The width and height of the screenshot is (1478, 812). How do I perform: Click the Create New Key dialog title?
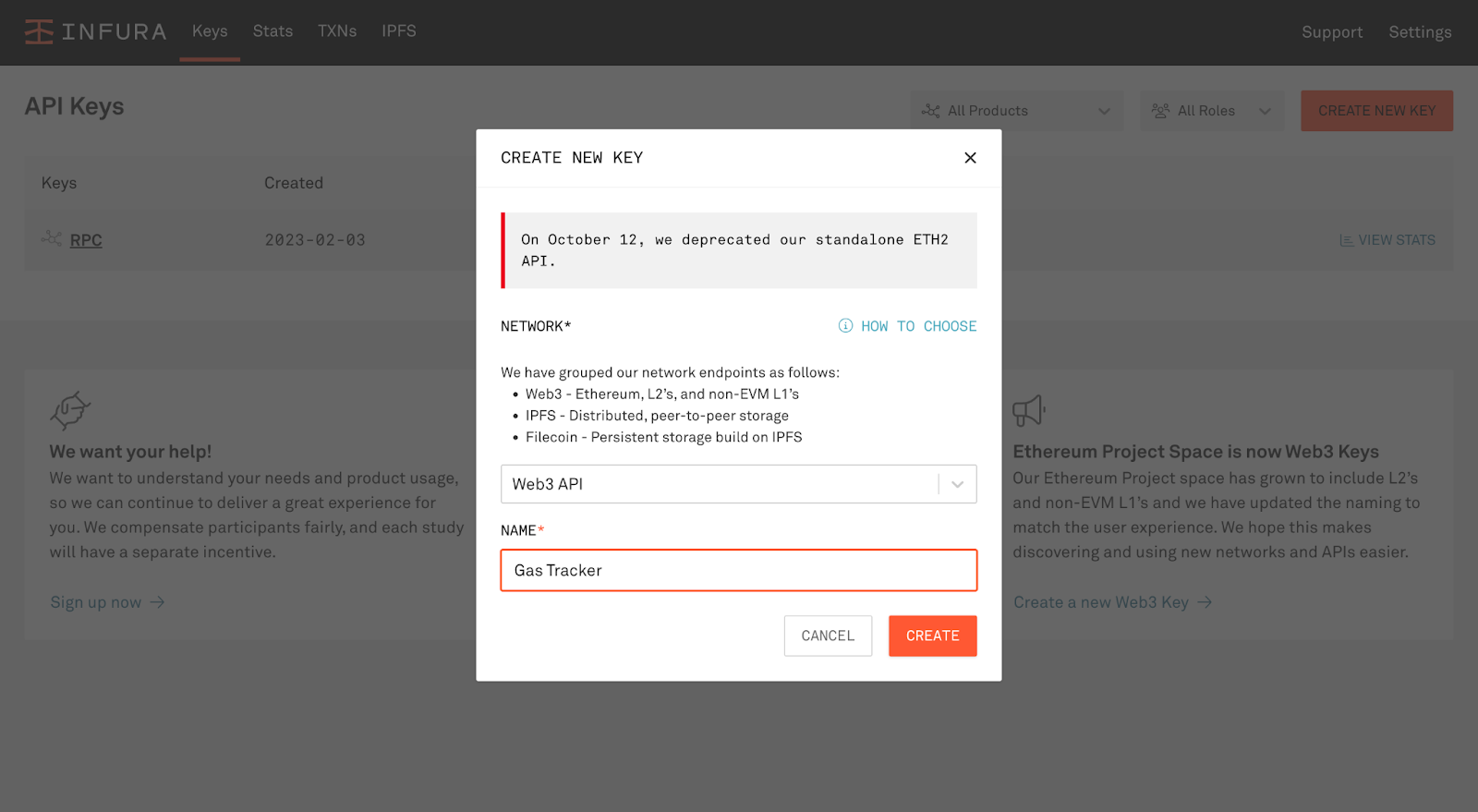pos(572,158)
